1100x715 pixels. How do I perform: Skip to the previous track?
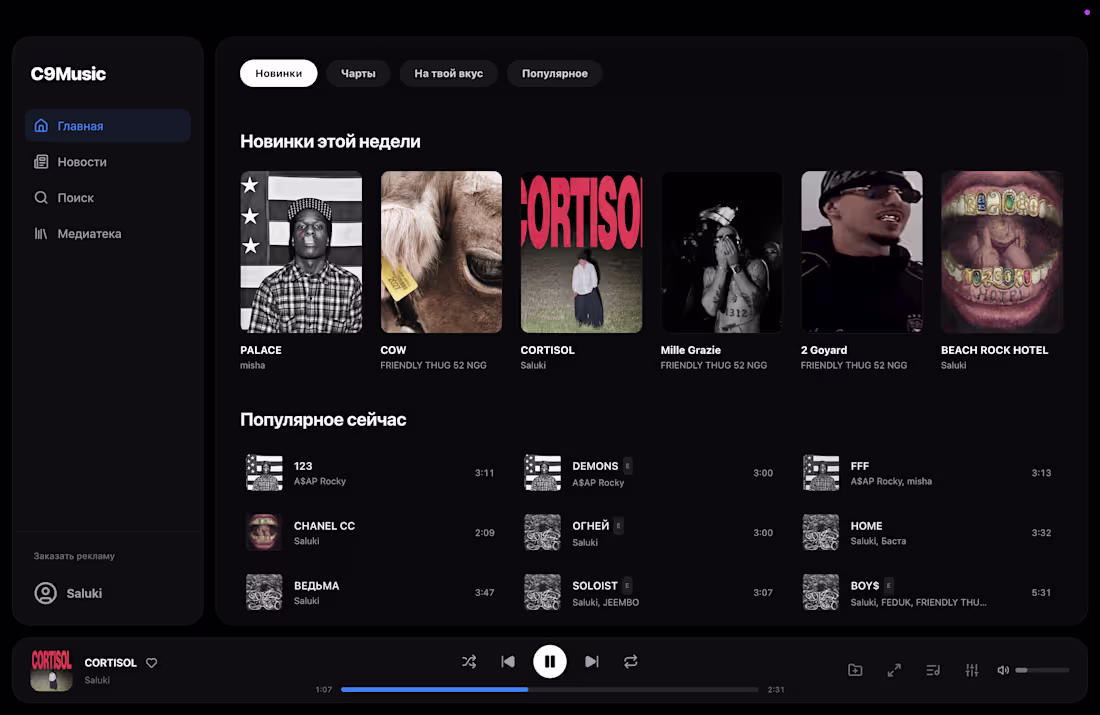coord(508,661)
